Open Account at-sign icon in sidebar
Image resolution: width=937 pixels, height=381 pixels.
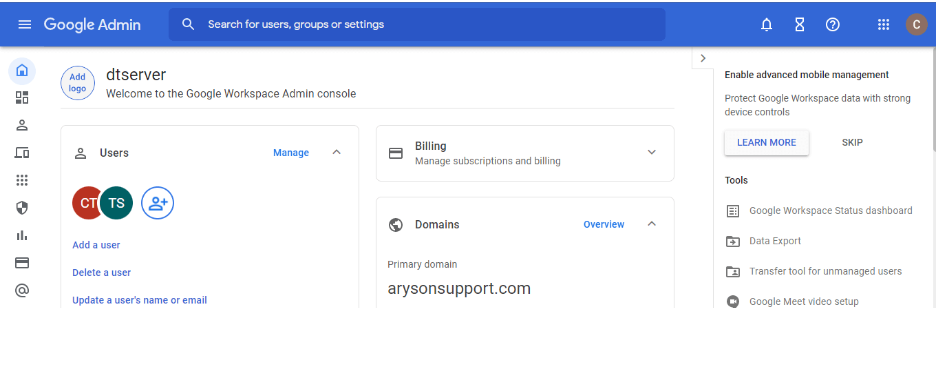(x=22, y=291)
